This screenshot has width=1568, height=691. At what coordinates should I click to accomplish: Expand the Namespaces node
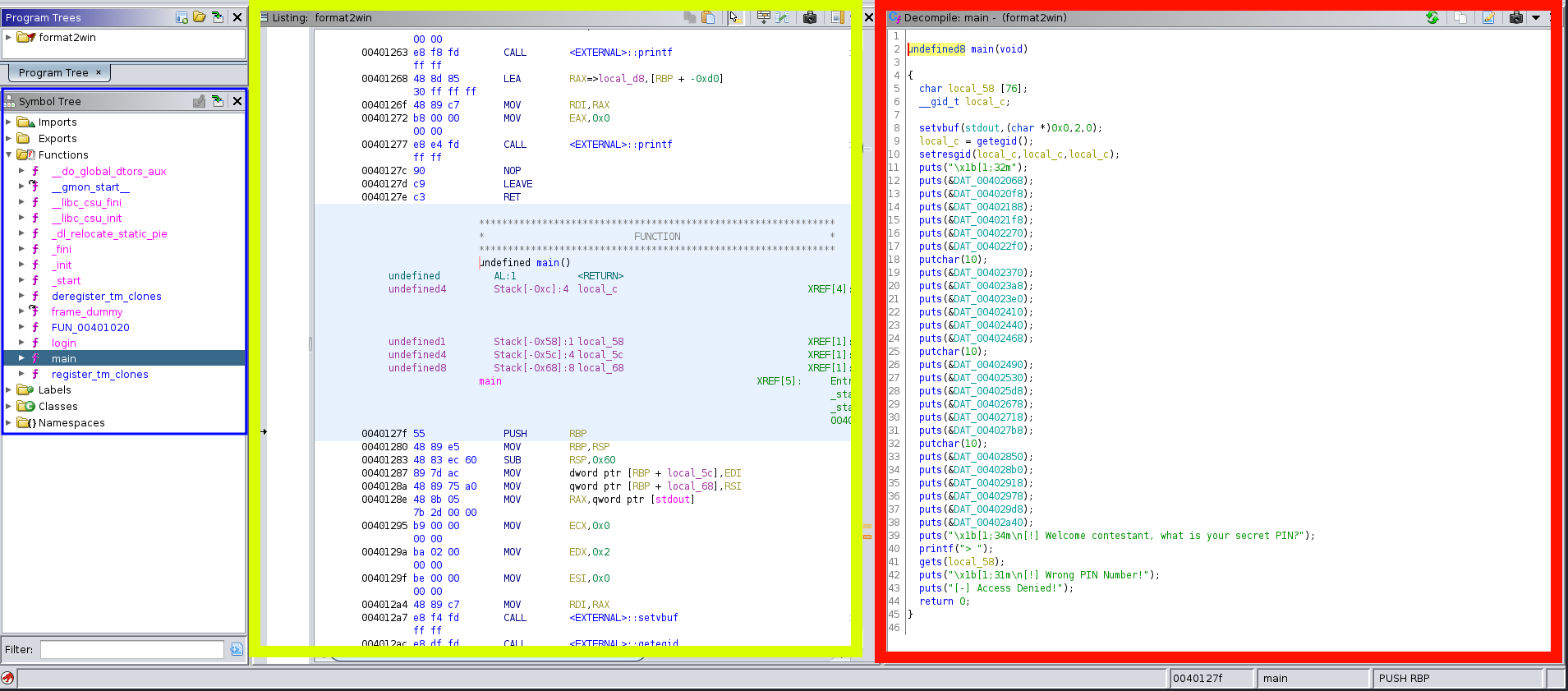click(8, 422)
